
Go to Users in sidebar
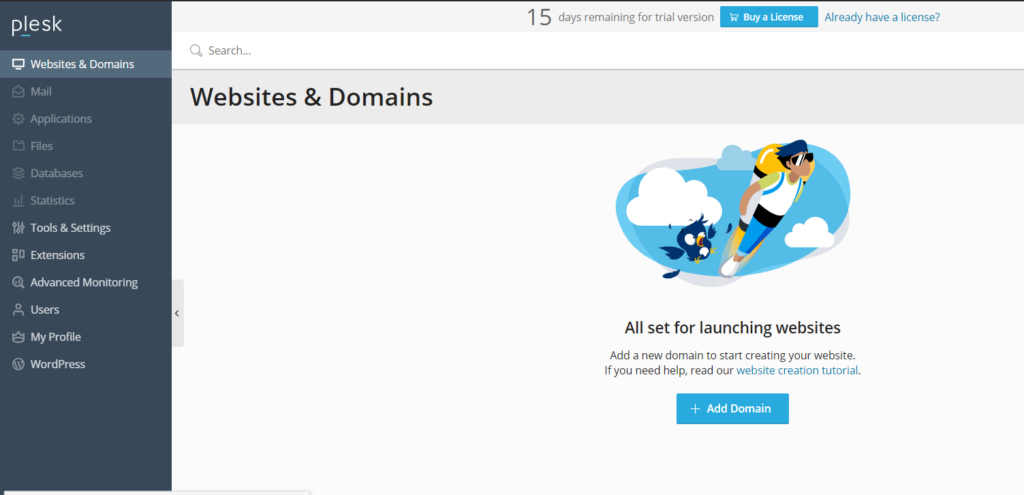click(44, 310)
